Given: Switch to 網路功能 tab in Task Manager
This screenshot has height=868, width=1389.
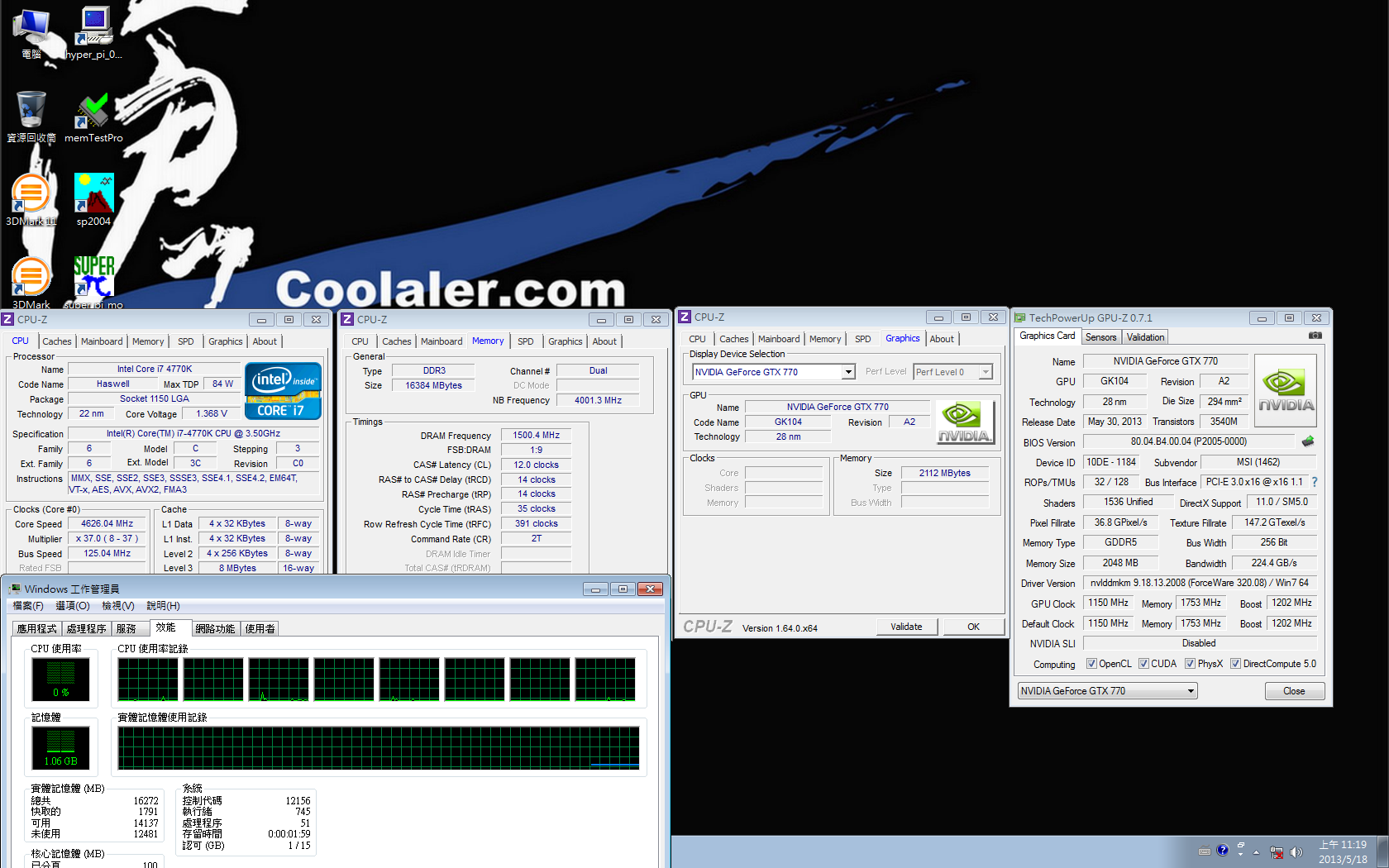Looking at the screenshot, I should tap(215, 629).
